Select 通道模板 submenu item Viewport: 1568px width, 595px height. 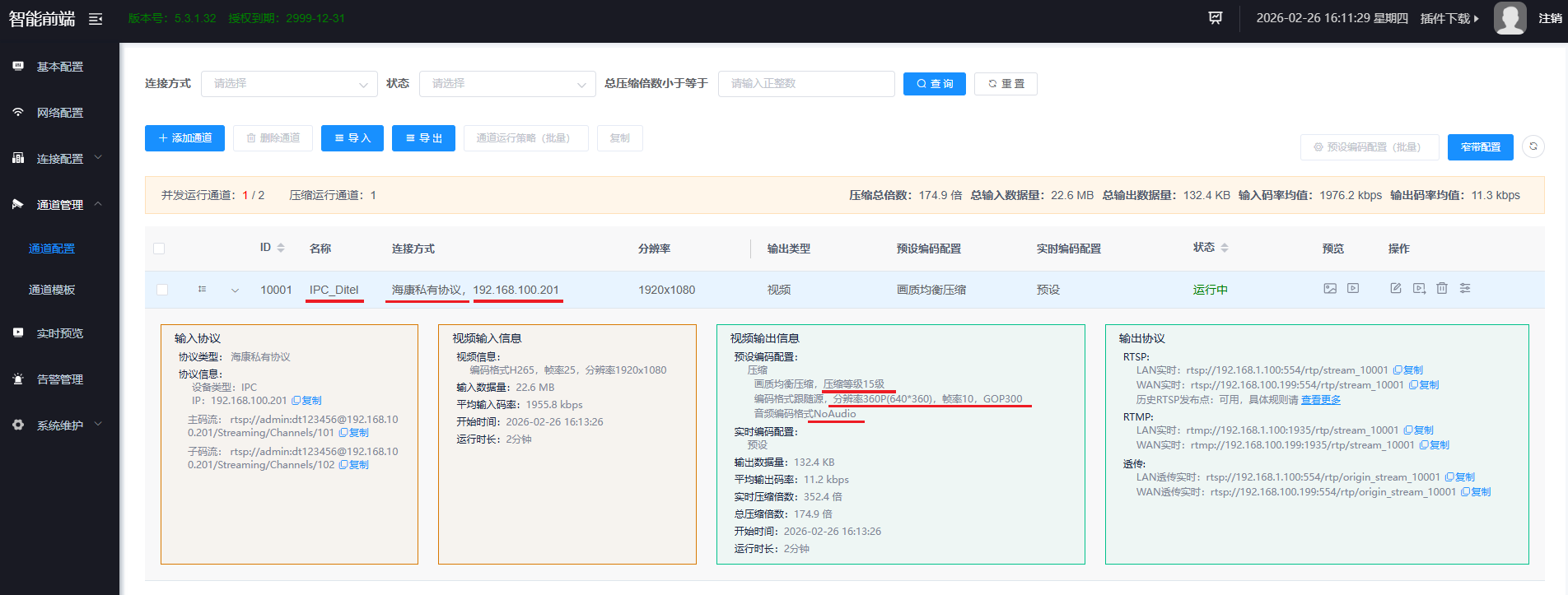point(52,290)
